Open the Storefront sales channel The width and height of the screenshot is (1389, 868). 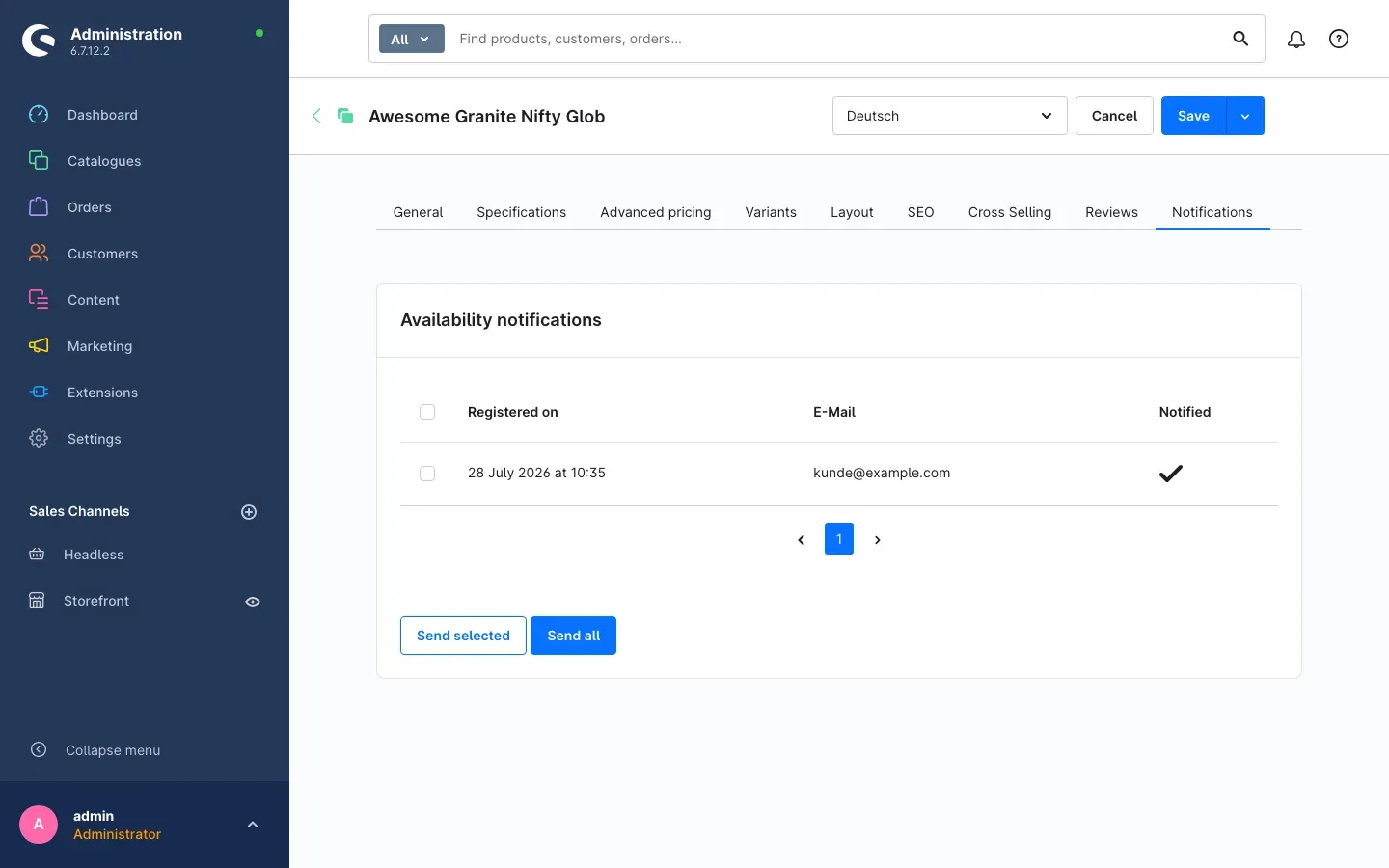coord(96,601)
